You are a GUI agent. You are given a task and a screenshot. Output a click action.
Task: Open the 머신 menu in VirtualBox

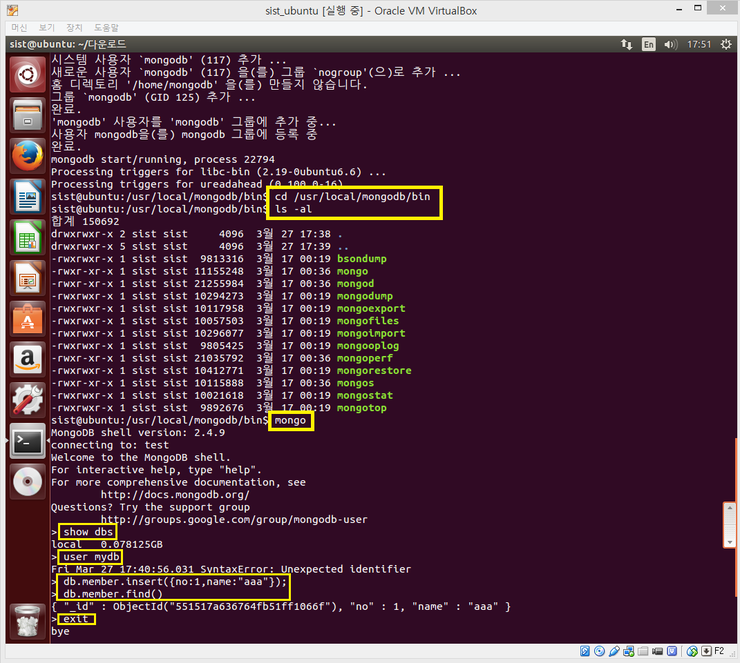[20, 27]
